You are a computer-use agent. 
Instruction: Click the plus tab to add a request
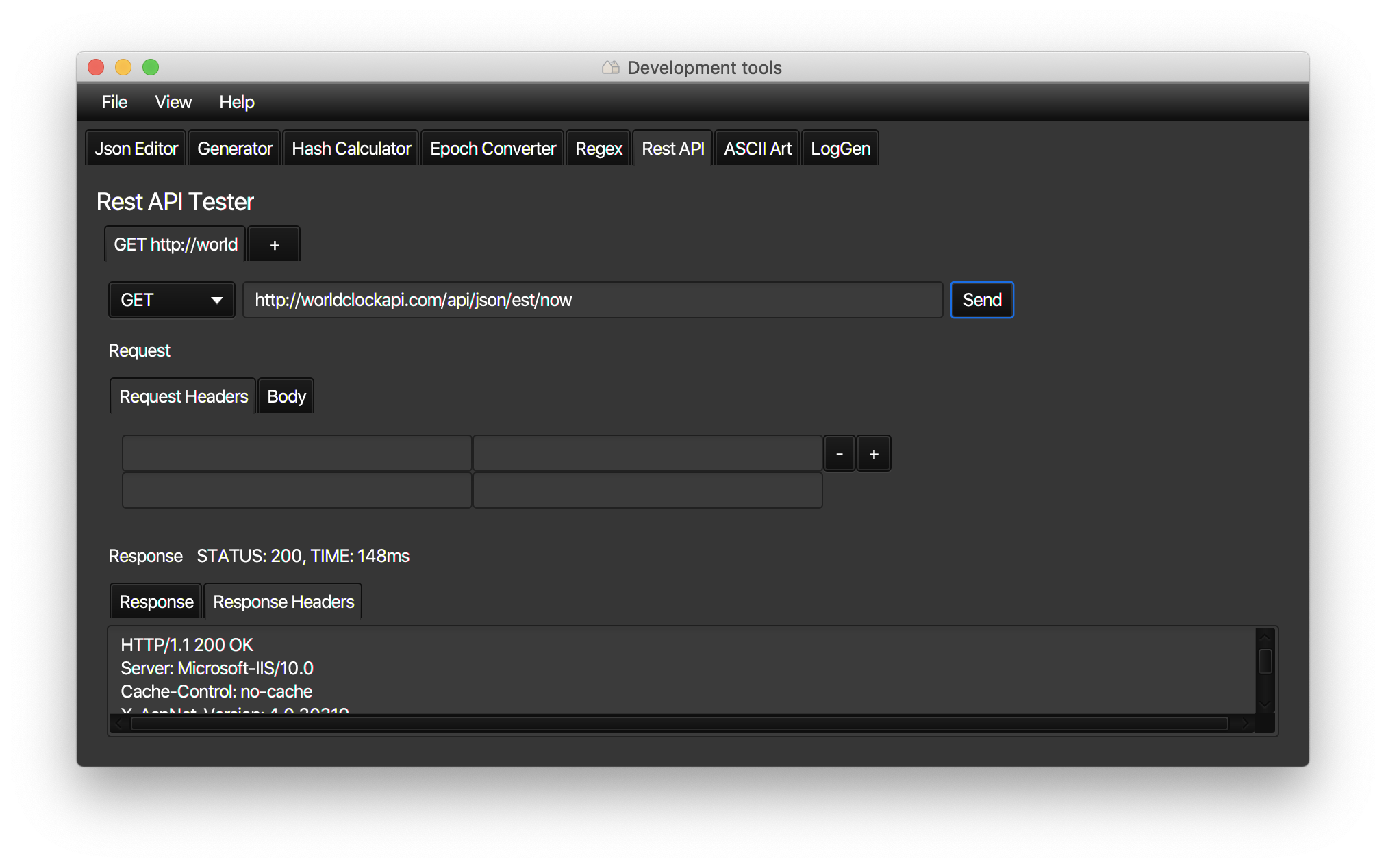[x=274, y=245]
